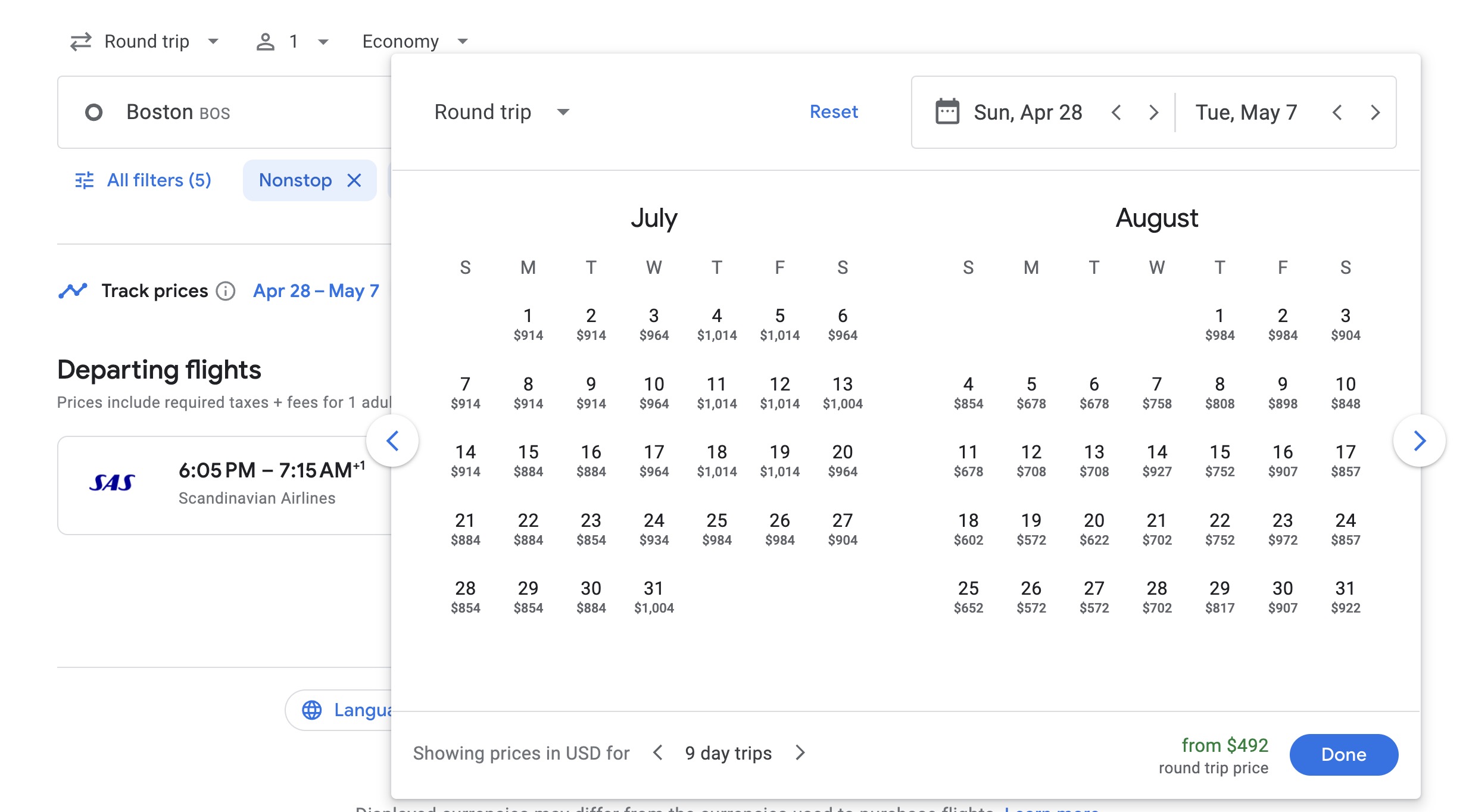Go to the previous calendar month
The height and width of the screenshot is (812, 1466).
pyautogui.click(x=392, y=441)
